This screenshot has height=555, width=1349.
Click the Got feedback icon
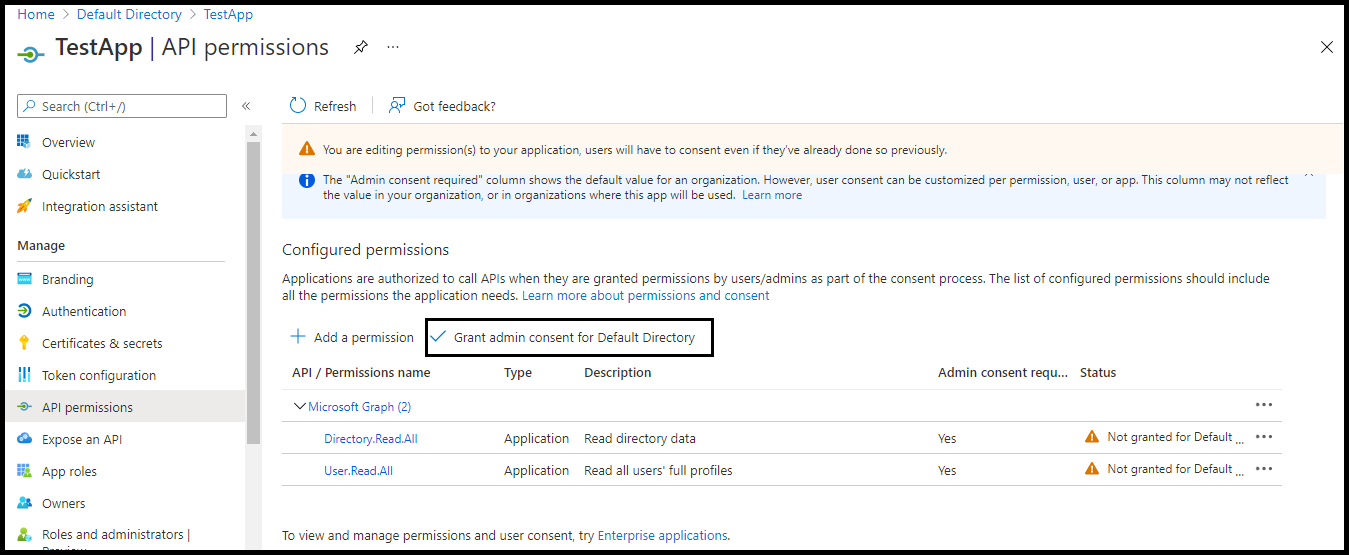pos(397,106)
